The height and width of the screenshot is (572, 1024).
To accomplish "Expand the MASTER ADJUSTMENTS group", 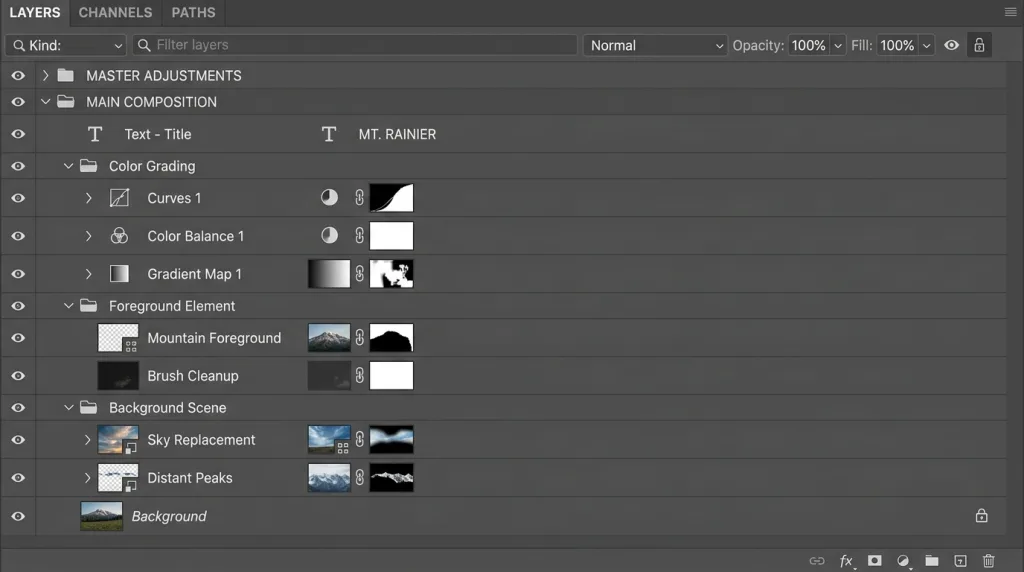I will (x=45, y=76).
